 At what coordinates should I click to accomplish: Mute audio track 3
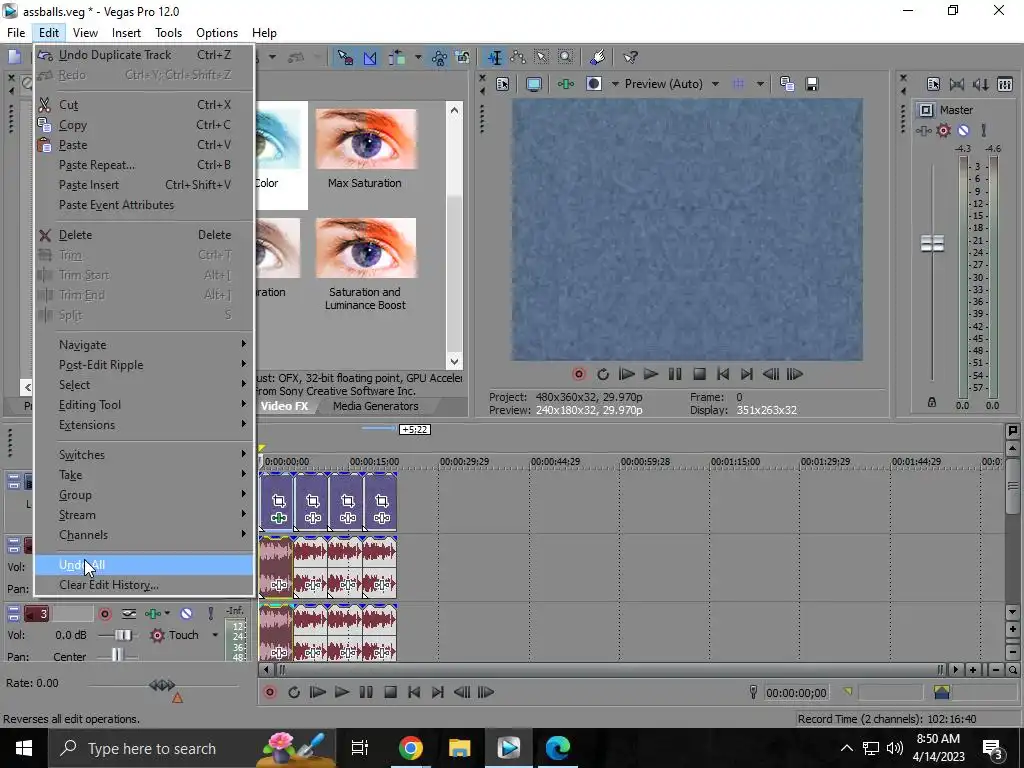coord(187,614)
